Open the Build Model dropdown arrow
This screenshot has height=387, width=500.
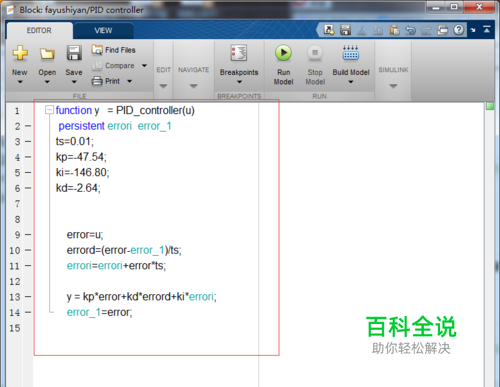tap(351, 82)
